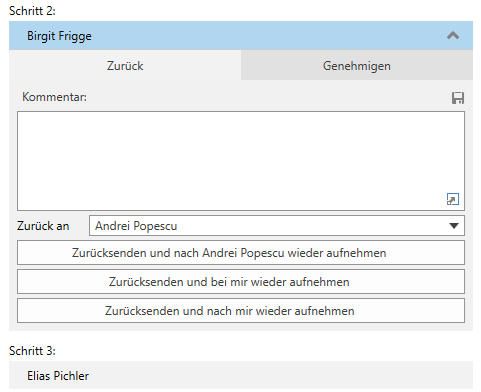Switch to the Genehmigen tab
The width and height of the screenshot is (481, 392).
click(x=357, y=65)
